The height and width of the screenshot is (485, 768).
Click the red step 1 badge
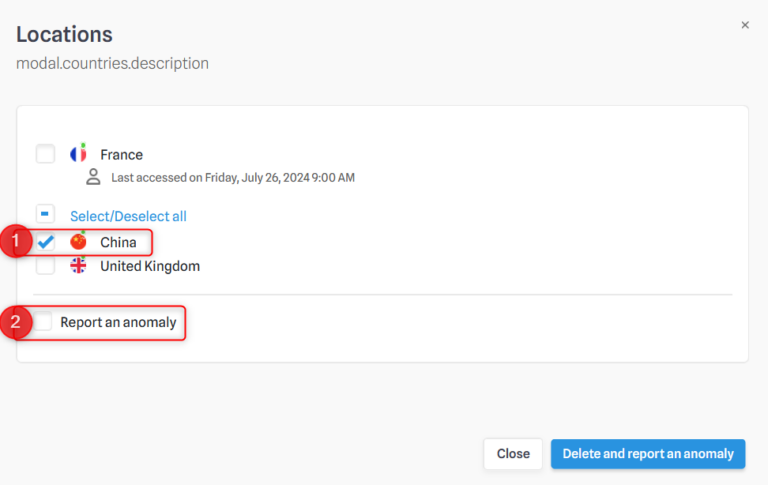[16, 241]
